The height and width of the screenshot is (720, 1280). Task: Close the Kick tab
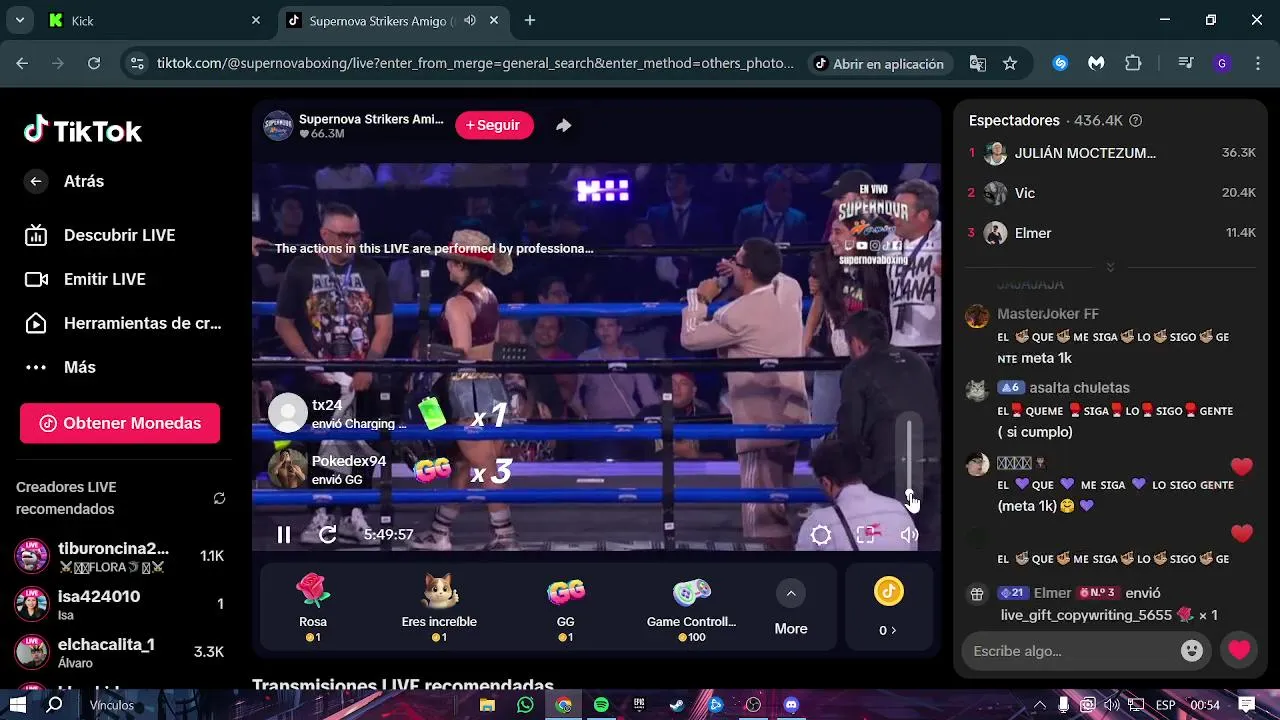click(255, 20)
